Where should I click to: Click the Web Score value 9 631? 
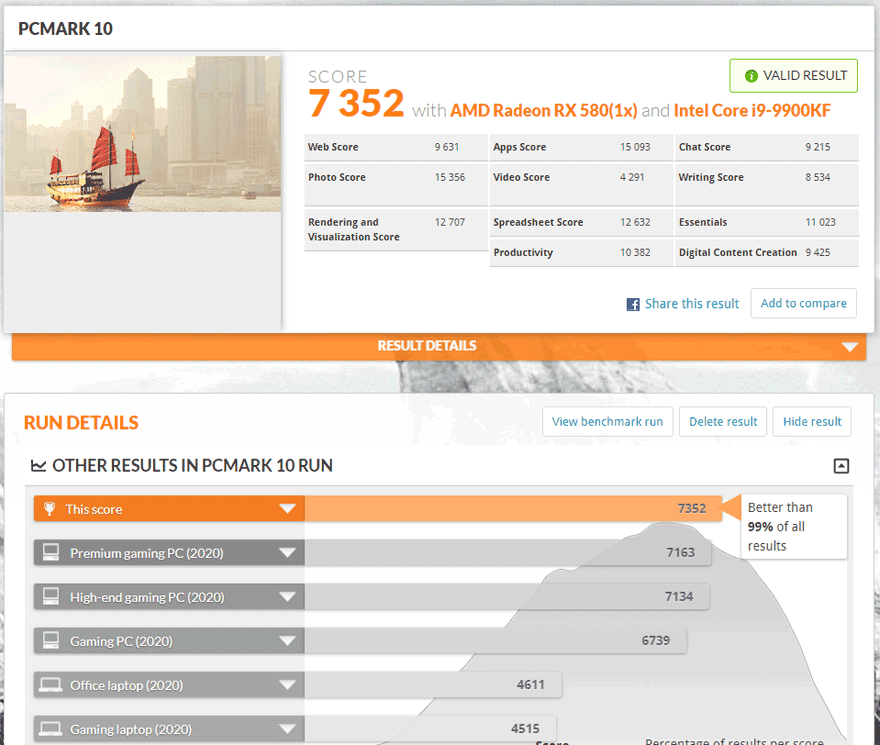click(447, 147)
